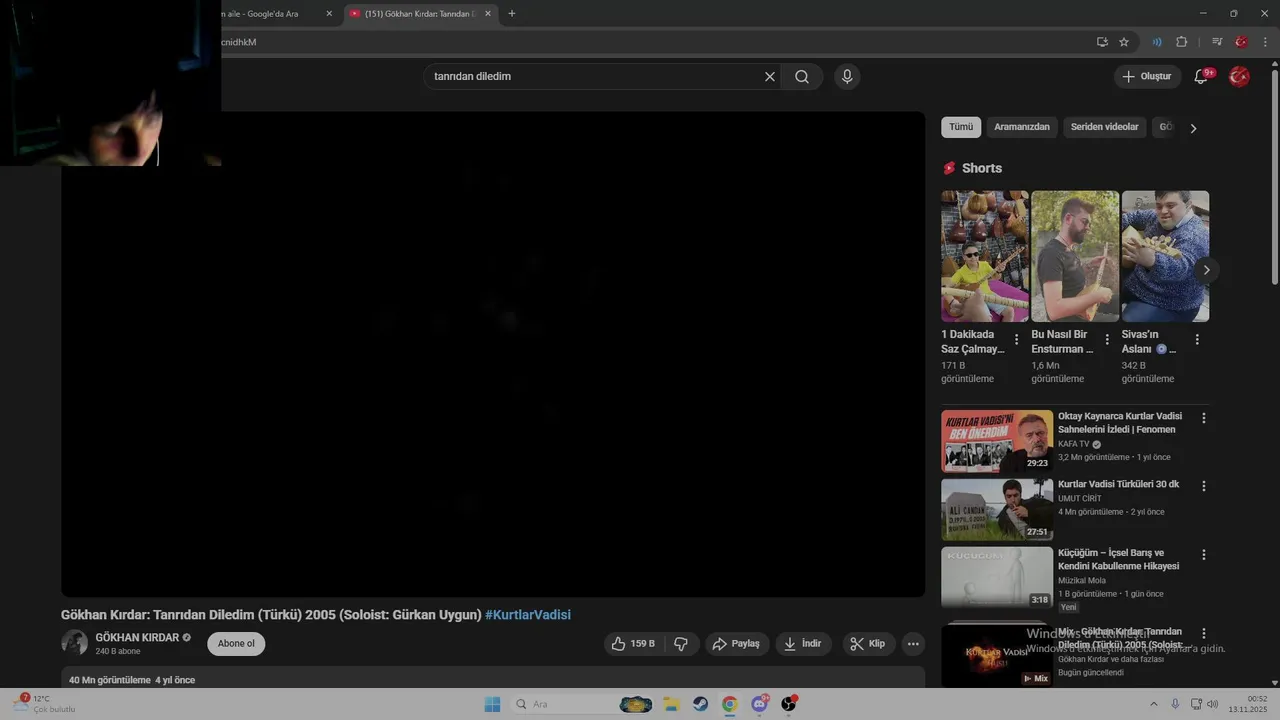
Task: Open options for the Gökhan Kırdar Mix
Action: tap(1204, 634)
